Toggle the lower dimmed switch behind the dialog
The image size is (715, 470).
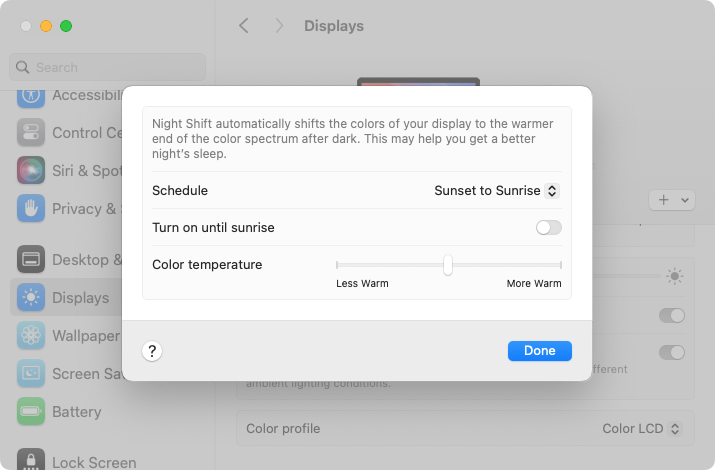click(x=672, y=352)
